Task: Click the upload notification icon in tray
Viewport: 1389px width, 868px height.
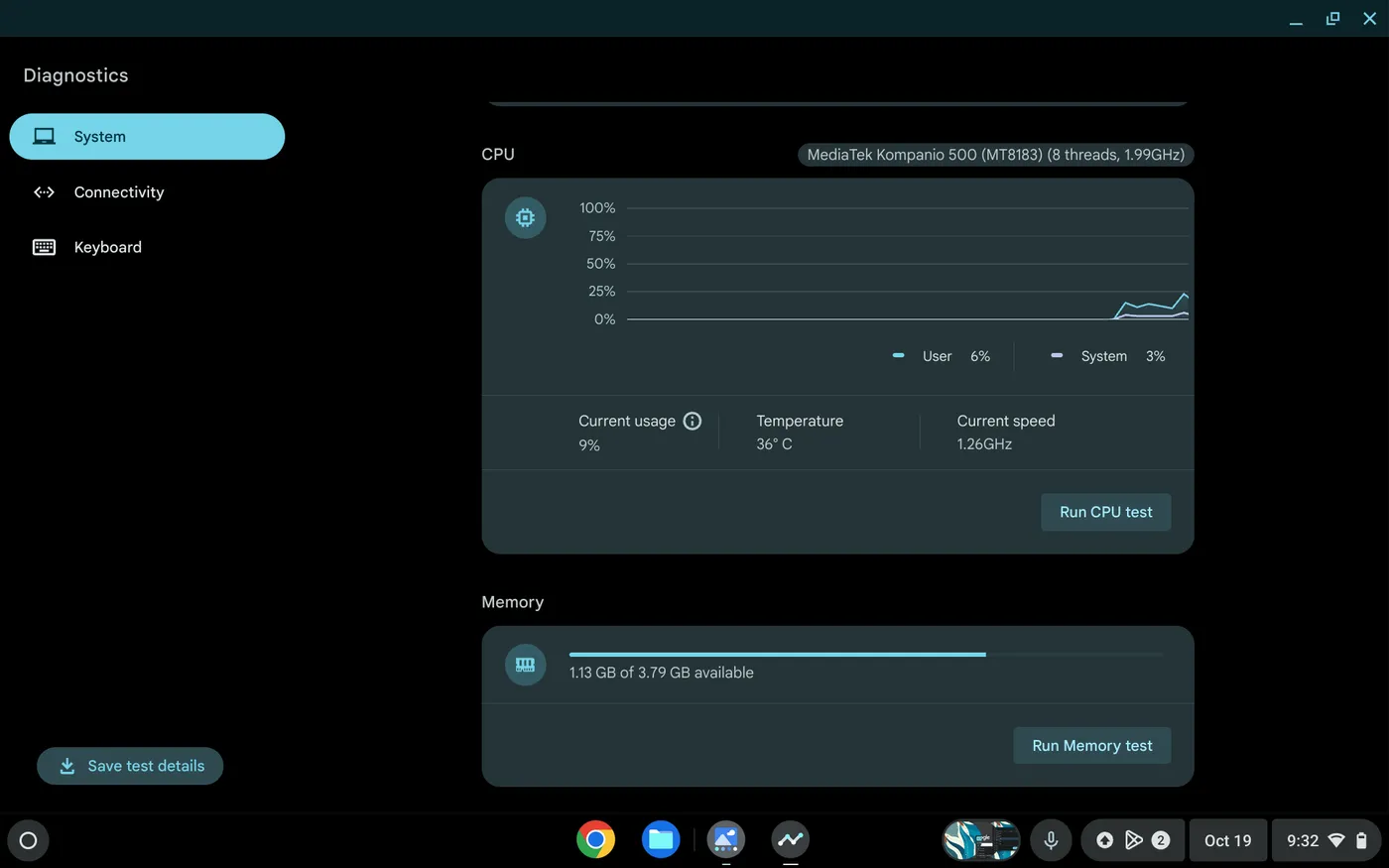Action: click(x=1104, y=840)
